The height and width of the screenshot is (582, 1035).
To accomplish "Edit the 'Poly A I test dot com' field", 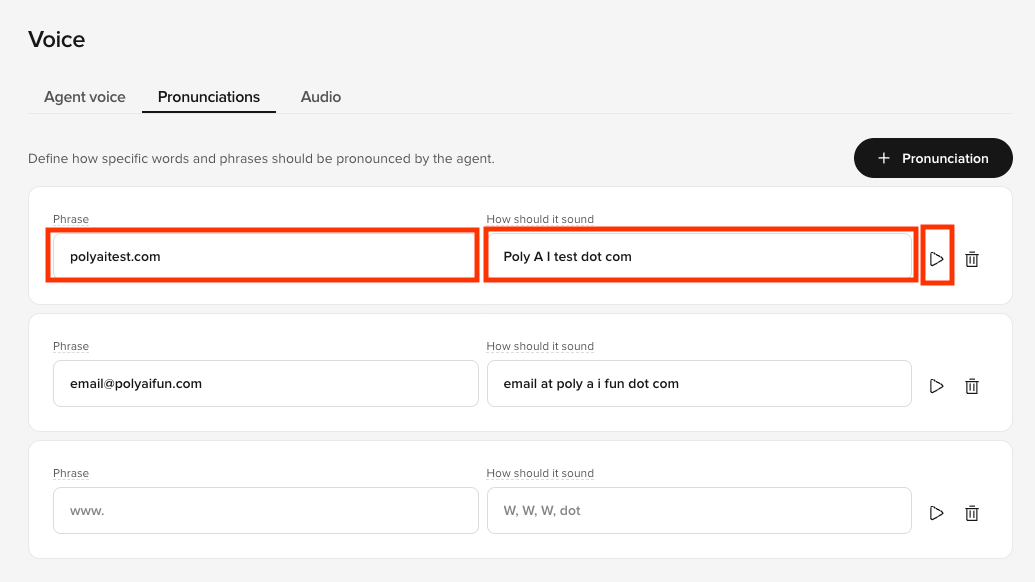I will click(x=699, y=256).
